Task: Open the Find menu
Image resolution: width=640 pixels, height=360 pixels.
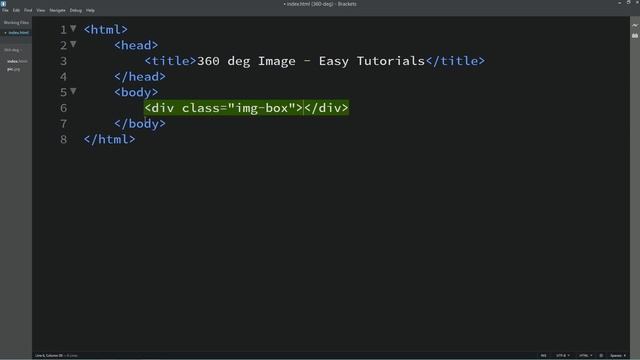Action: (28, 10)
